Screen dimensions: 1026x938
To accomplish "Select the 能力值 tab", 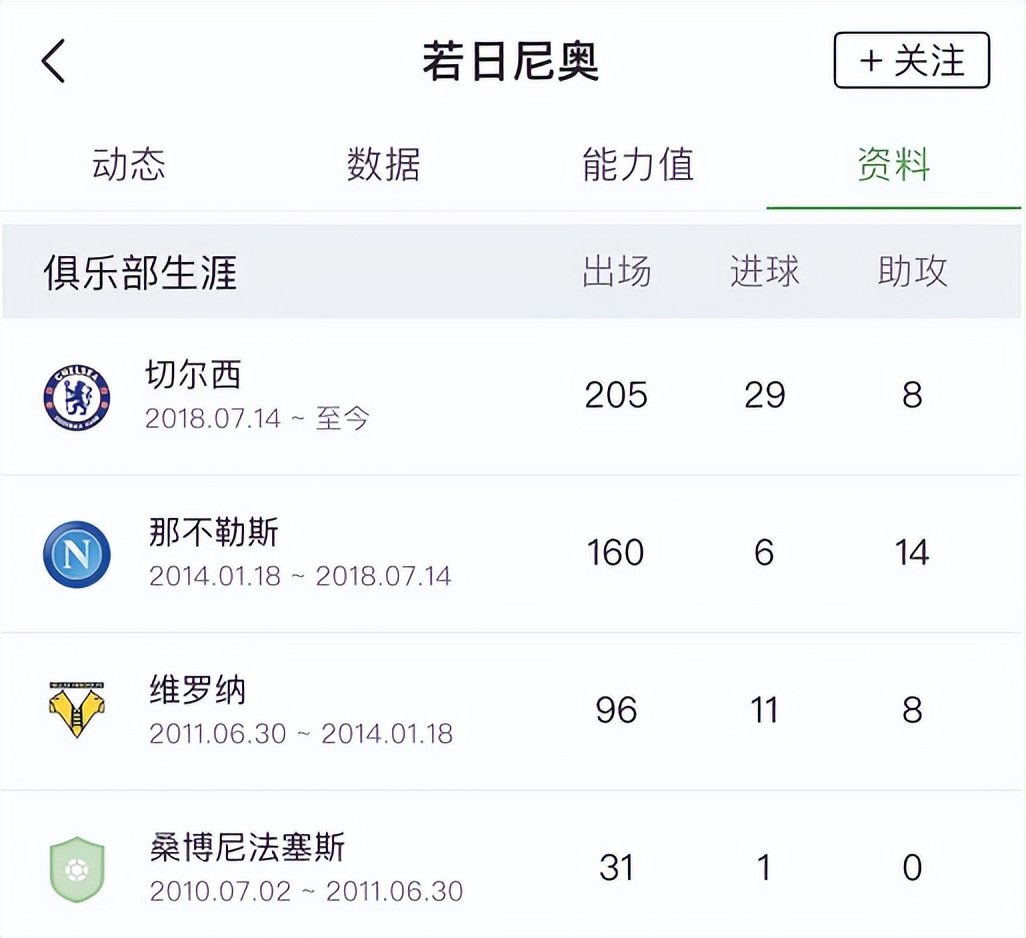I will pos(637,165).
